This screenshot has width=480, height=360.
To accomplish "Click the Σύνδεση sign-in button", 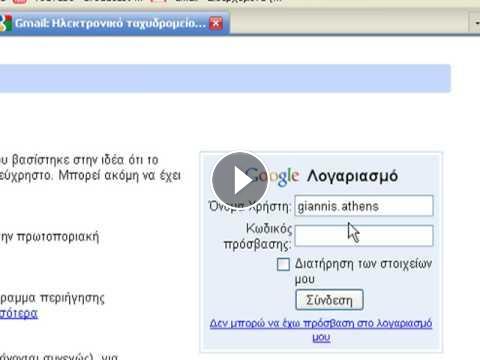I will pyautogui.click(x=329, y=300).
